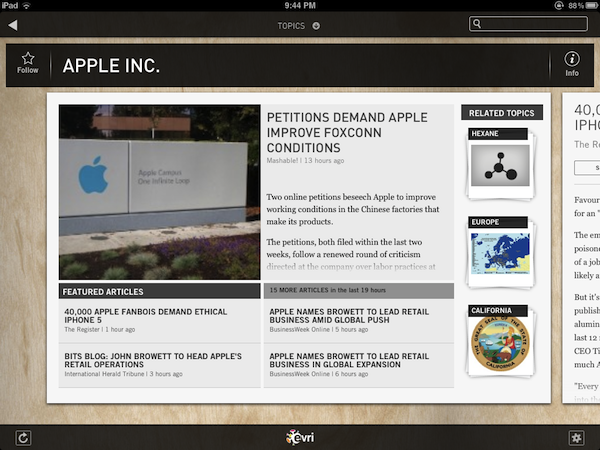
Task: Open Bits Blog John Browett article
Action: tap(160, 365)
